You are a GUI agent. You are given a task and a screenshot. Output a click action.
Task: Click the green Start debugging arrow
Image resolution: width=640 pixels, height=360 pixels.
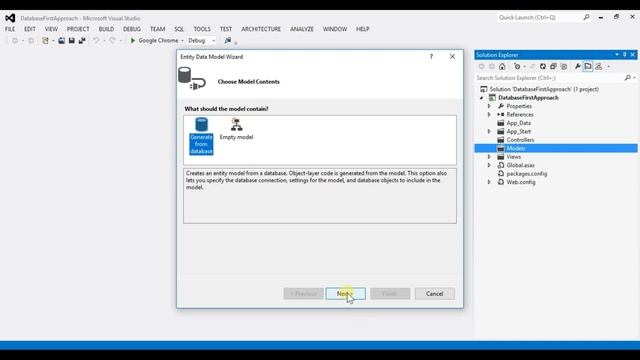pos(133,40)
